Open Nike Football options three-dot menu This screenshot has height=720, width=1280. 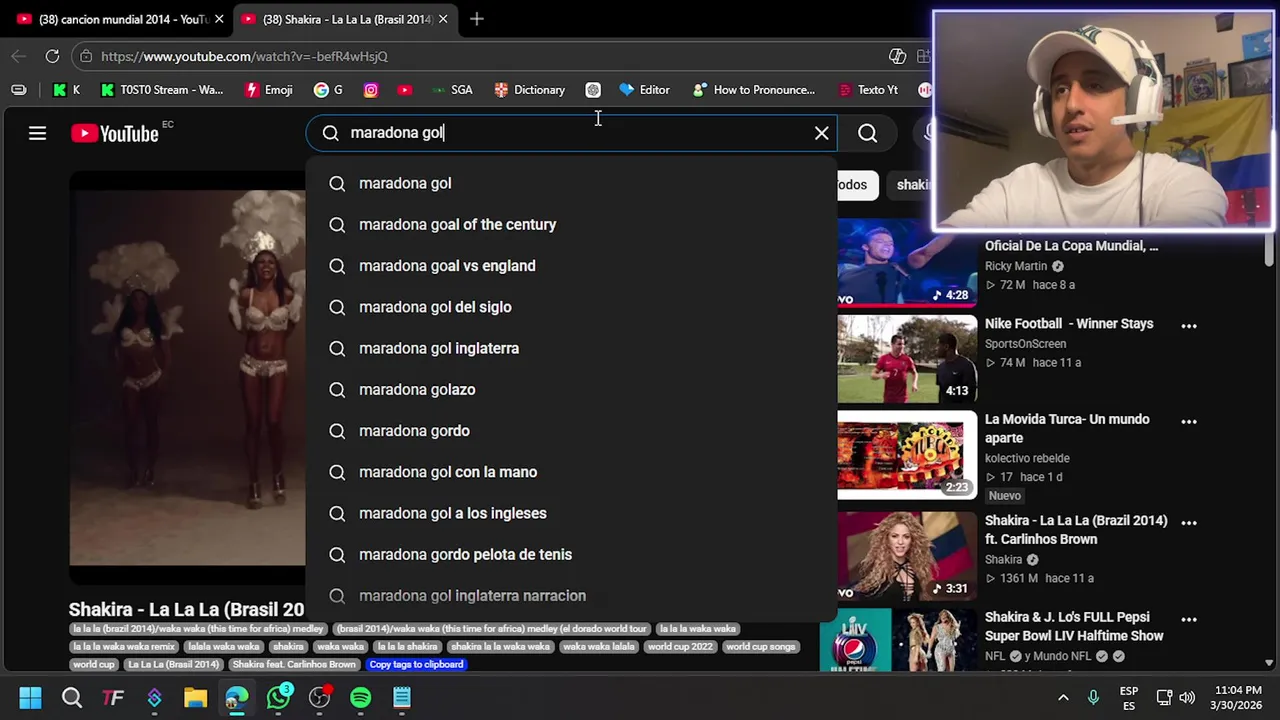(1189, 326)
